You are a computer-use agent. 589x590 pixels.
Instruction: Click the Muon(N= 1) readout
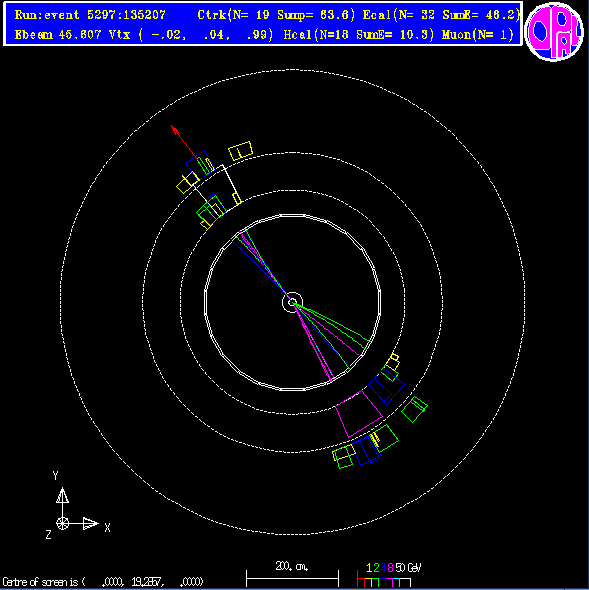[478, 35]
